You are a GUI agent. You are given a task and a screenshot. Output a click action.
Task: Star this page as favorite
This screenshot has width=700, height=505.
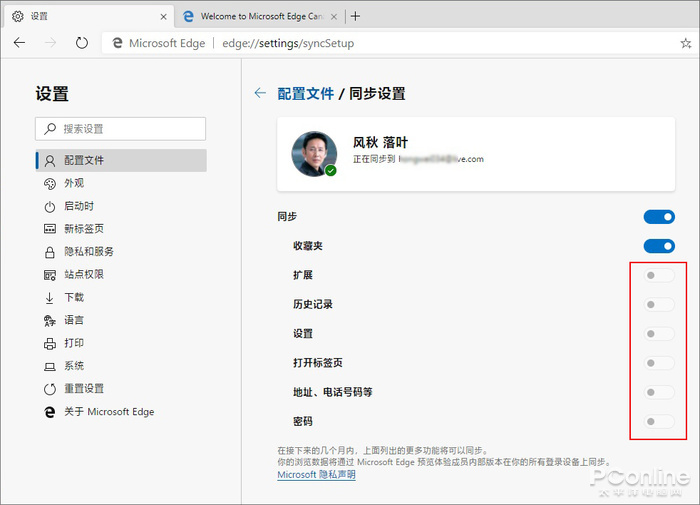click(685, 44)
